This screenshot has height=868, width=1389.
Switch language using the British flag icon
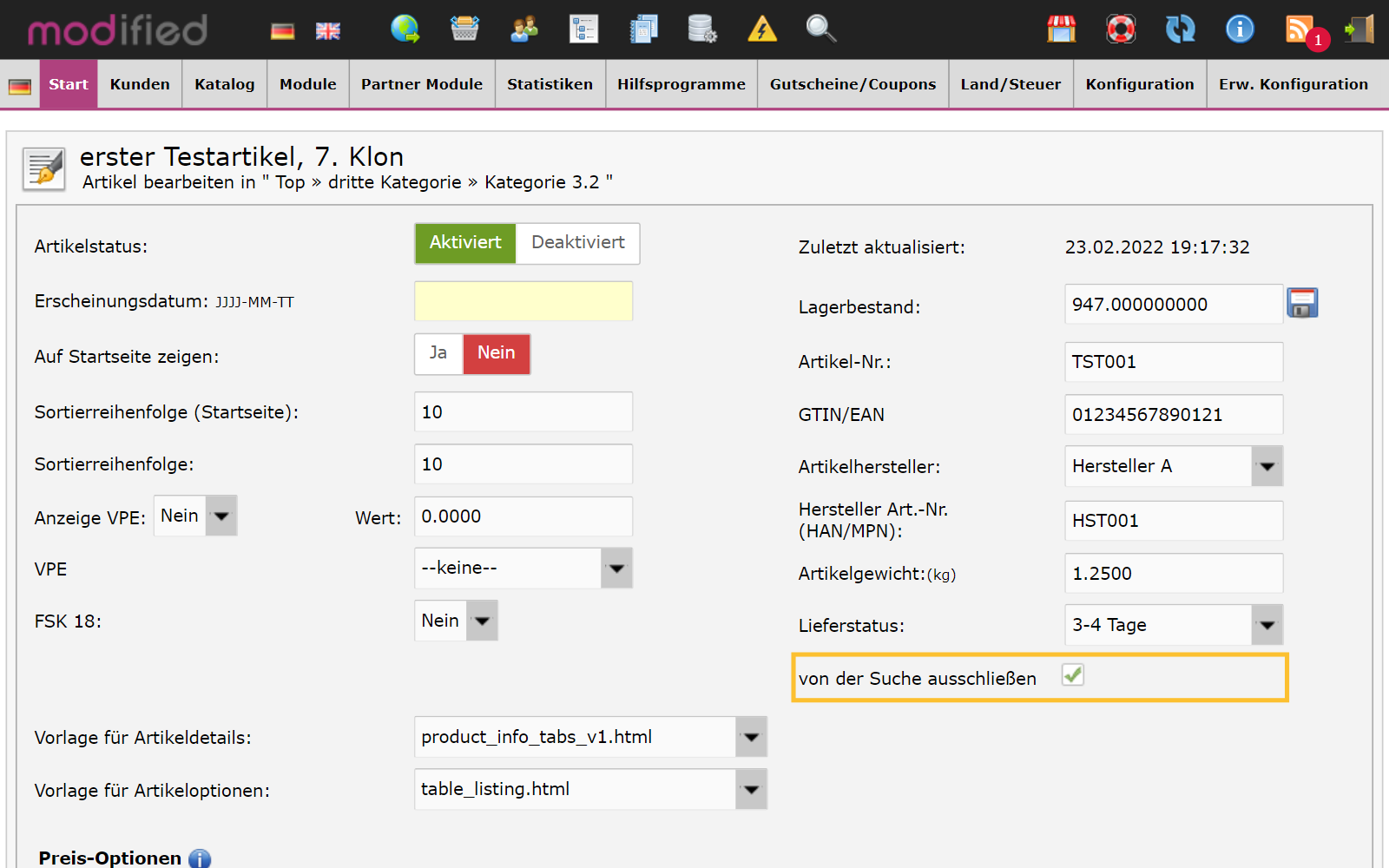pos(327,31)
